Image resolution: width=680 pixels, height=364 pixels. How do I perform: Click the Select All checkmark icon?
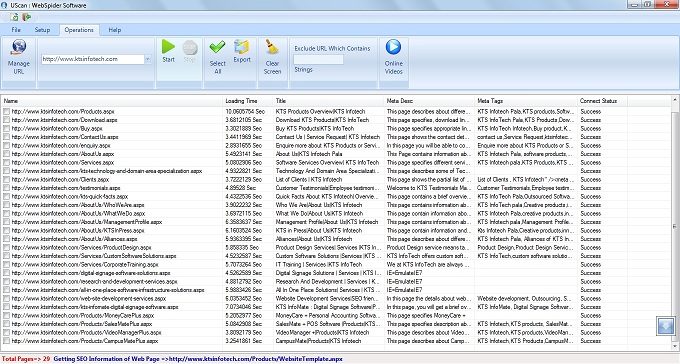click(217, 47)
